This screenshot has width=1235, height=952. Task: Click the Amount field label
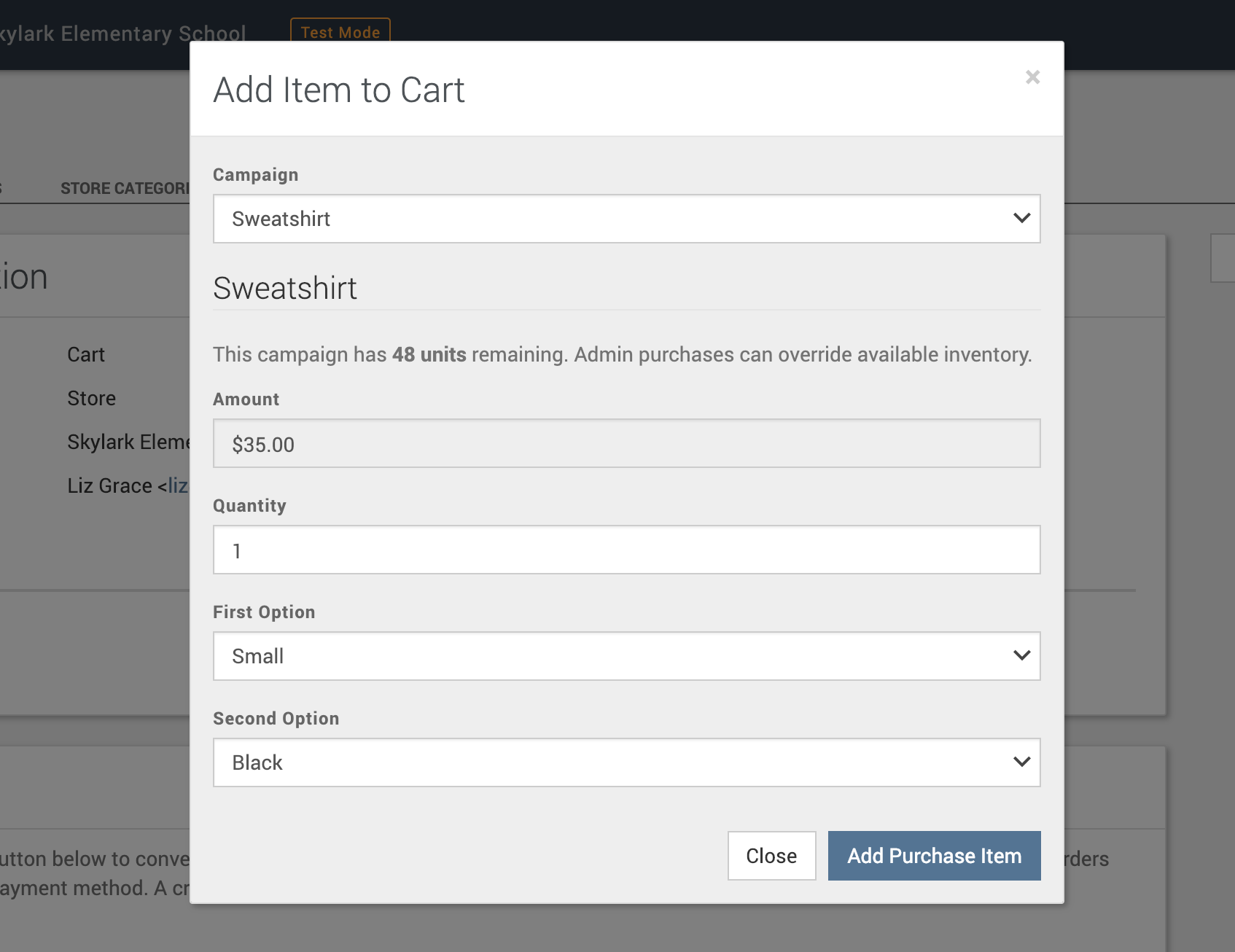click(x=246, y=399)
